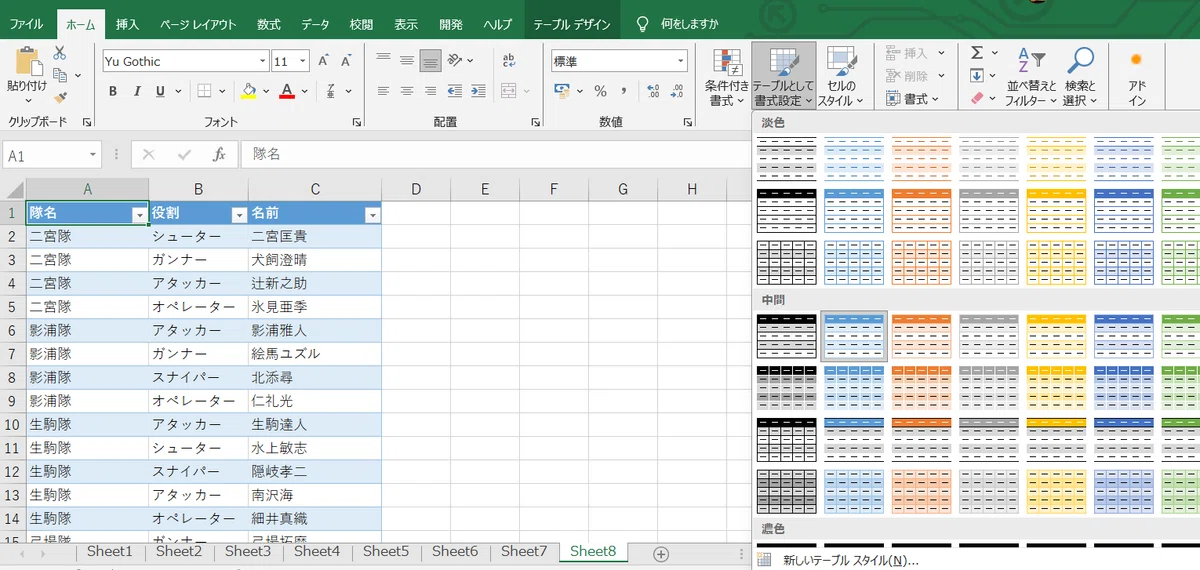Open the ファイル tab
Screen dimensions: 1200x570
point(26,23)
